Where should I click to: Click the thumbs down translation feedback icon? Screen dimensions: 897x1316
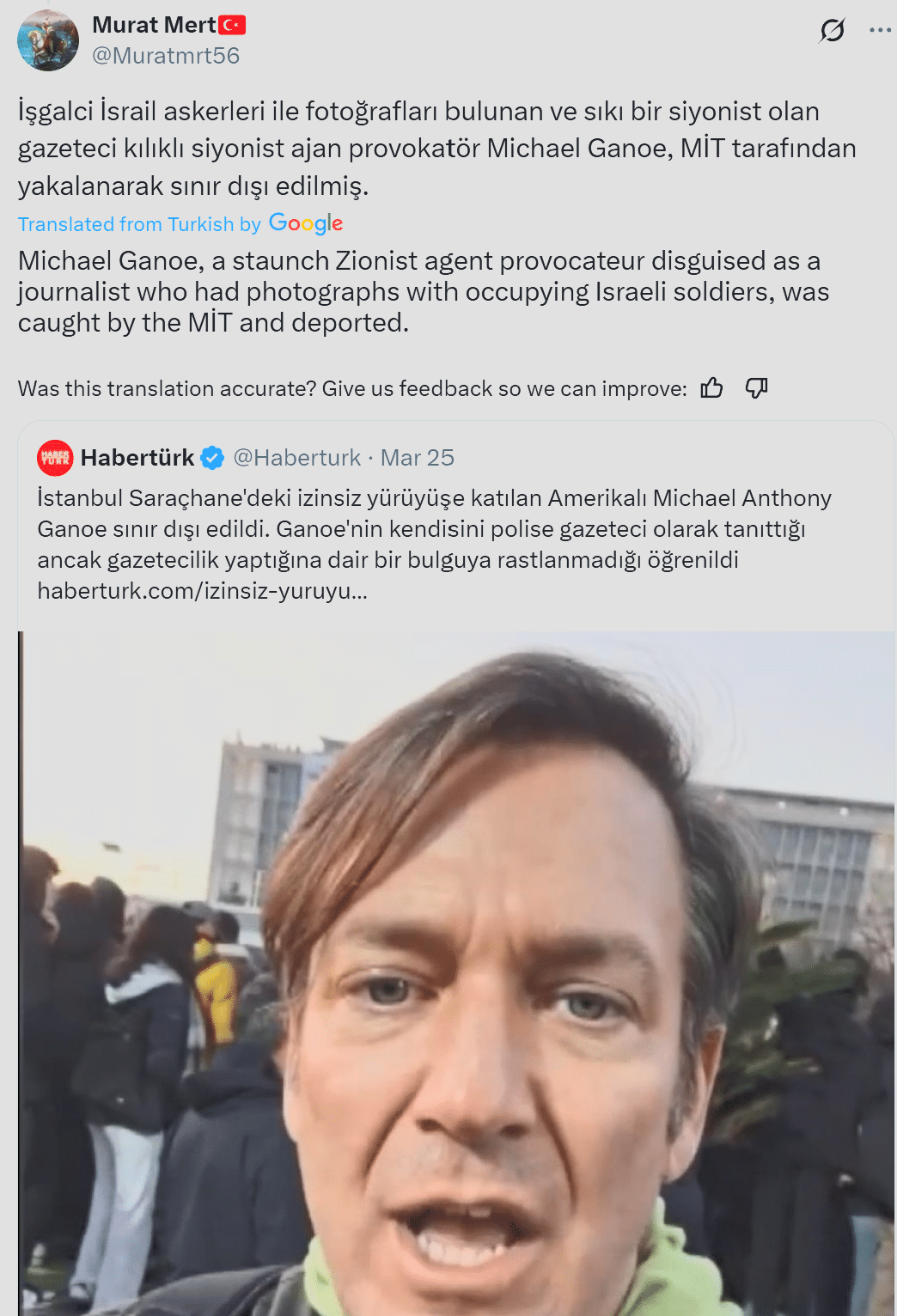click(x=756, y=388)
